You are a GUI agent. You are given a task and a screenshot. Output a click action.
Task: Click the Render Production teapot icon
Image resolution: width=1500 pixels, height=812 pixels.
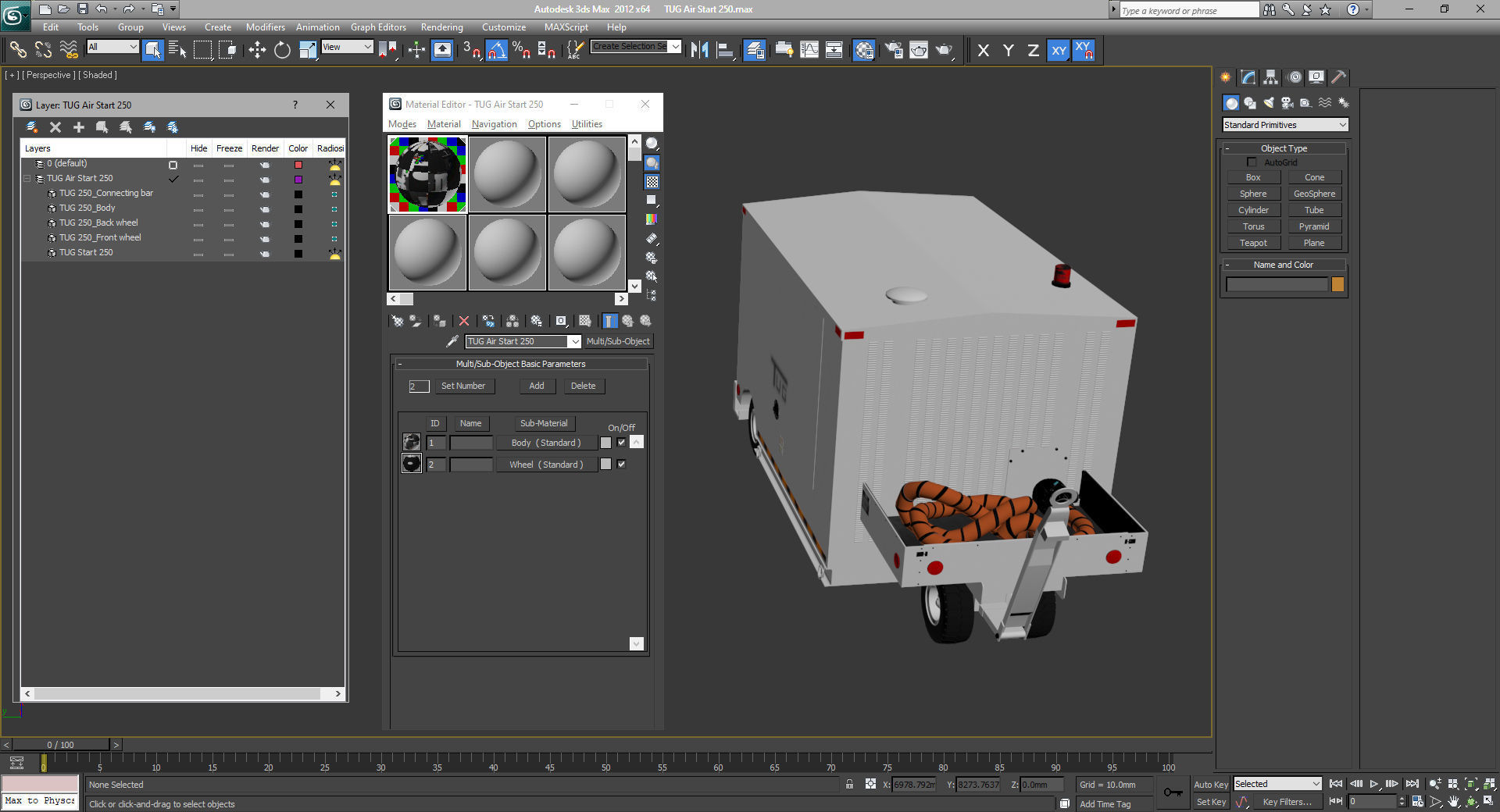click(945, 50)
